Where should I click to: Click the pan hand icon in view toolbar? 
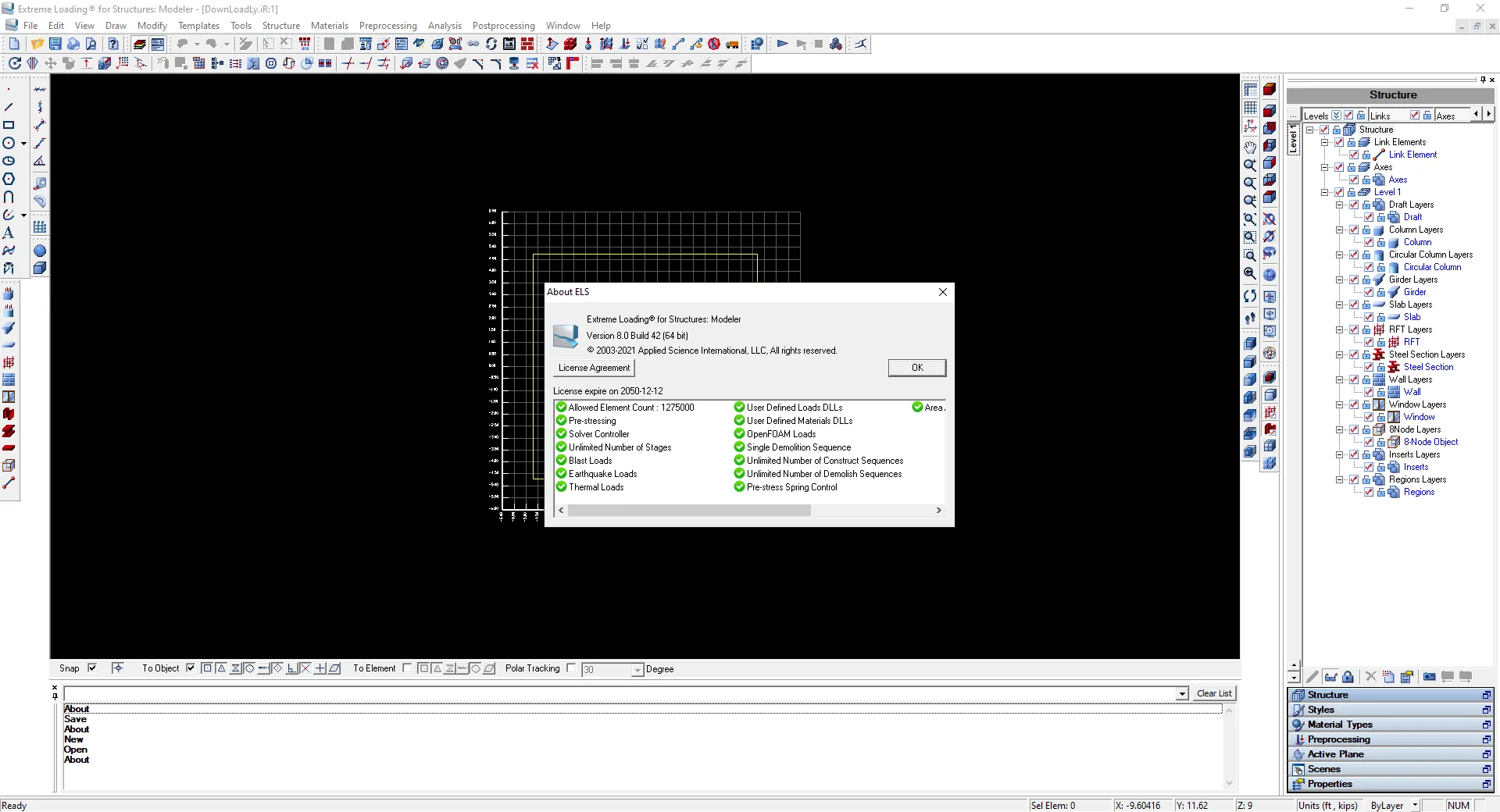pyautogui.click(x=1250, y=147)
